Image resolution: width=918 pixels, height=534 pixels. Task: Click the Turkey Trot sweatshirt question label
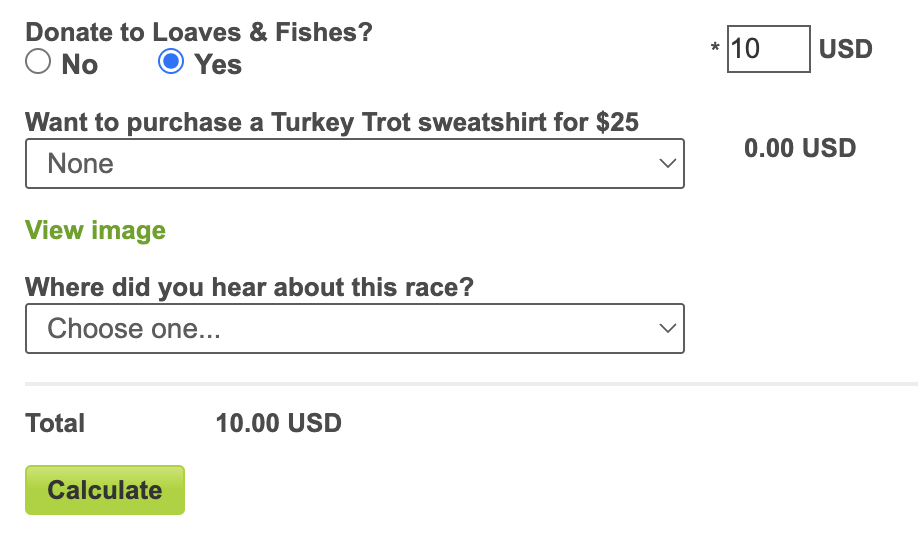(x=332, y=122)
